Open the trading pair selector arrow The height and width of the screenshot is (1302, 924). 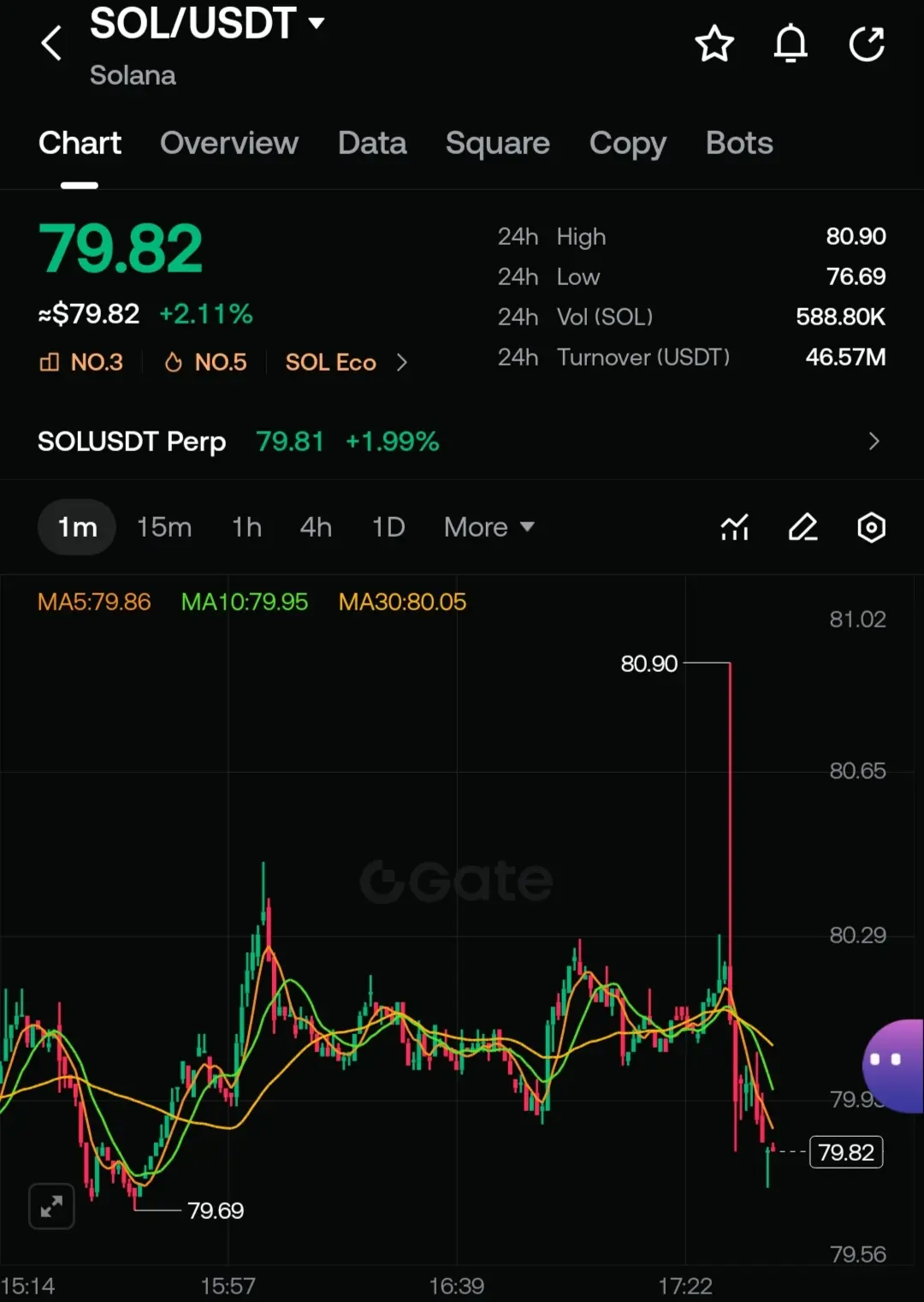317,23
